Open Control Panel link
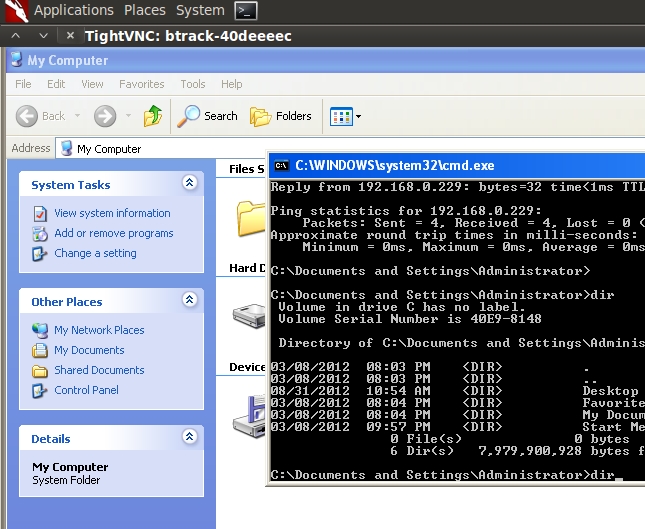Screen dimensions: 645x529 (86, 390)
